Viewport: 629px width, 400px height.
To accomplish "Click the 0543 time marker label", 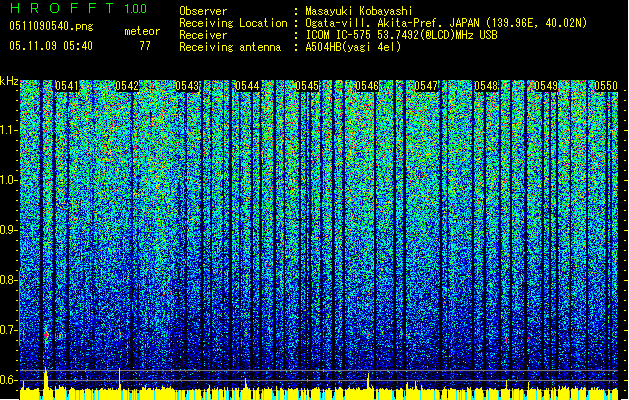I will tap(187, 86).
